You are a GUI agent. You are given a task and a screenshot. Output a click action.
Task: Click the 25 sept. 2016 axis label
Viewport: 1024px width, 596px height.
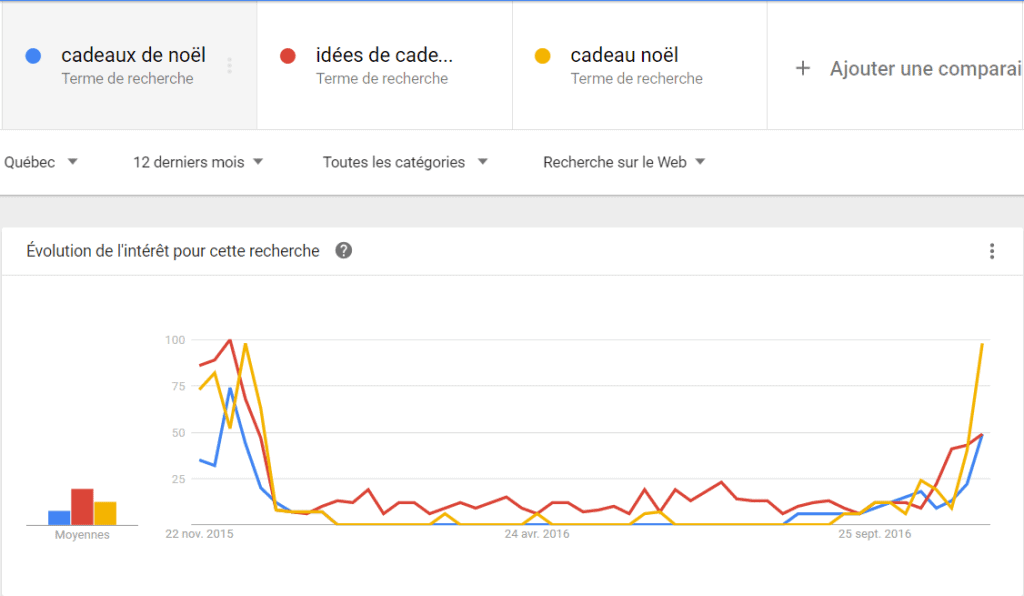click(874, 534)
